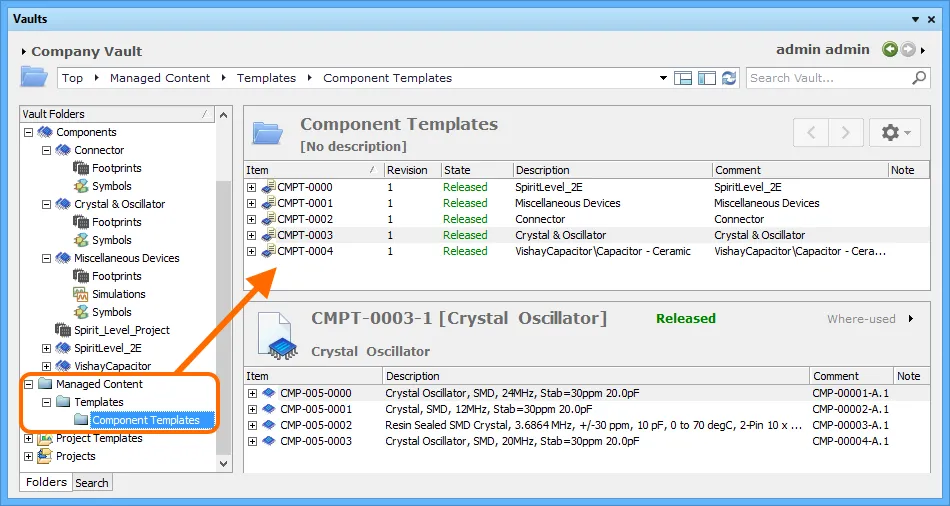This screenshot has height=506, width=950.
Task: Click the Crystal & Oscillator folder icon
Action: click(x=63, y=204)
